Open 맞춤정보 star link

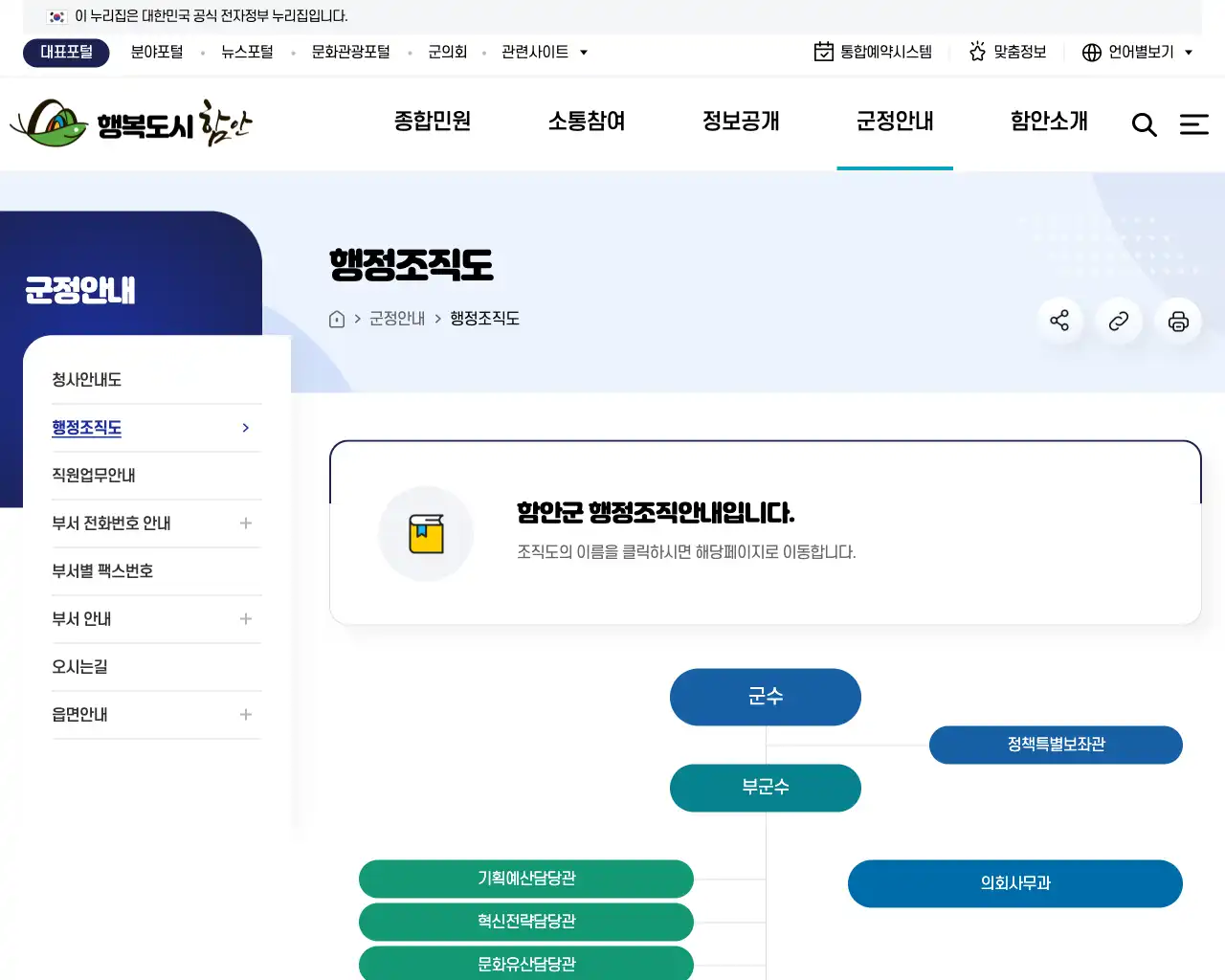point(1008,52)
